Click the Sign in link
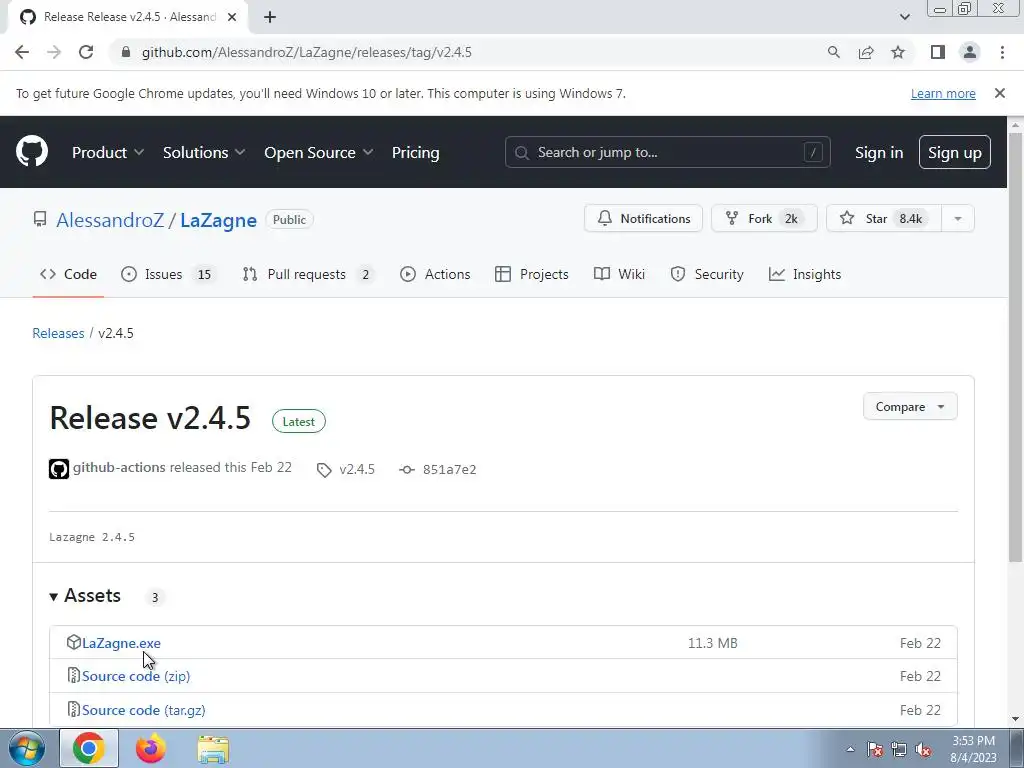The image size is (1024, 768). (x=878, y=152)
